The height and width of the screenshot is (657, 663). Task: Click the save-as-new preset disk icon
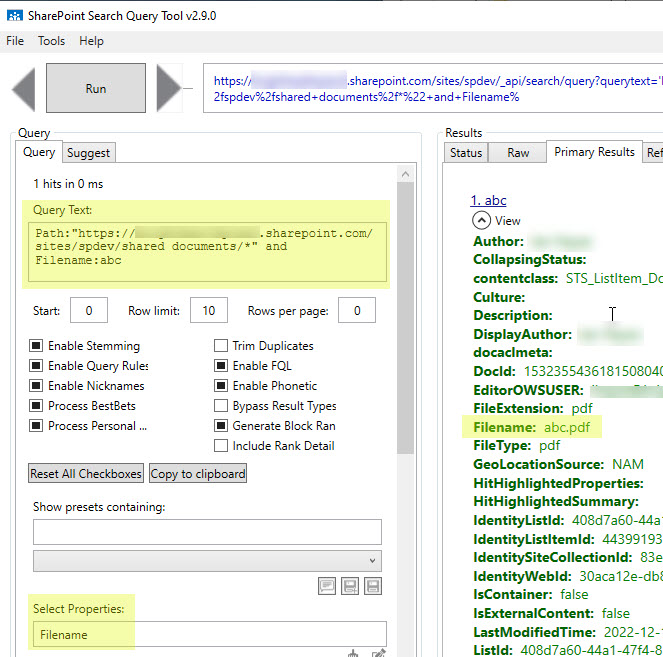(351, 586)
